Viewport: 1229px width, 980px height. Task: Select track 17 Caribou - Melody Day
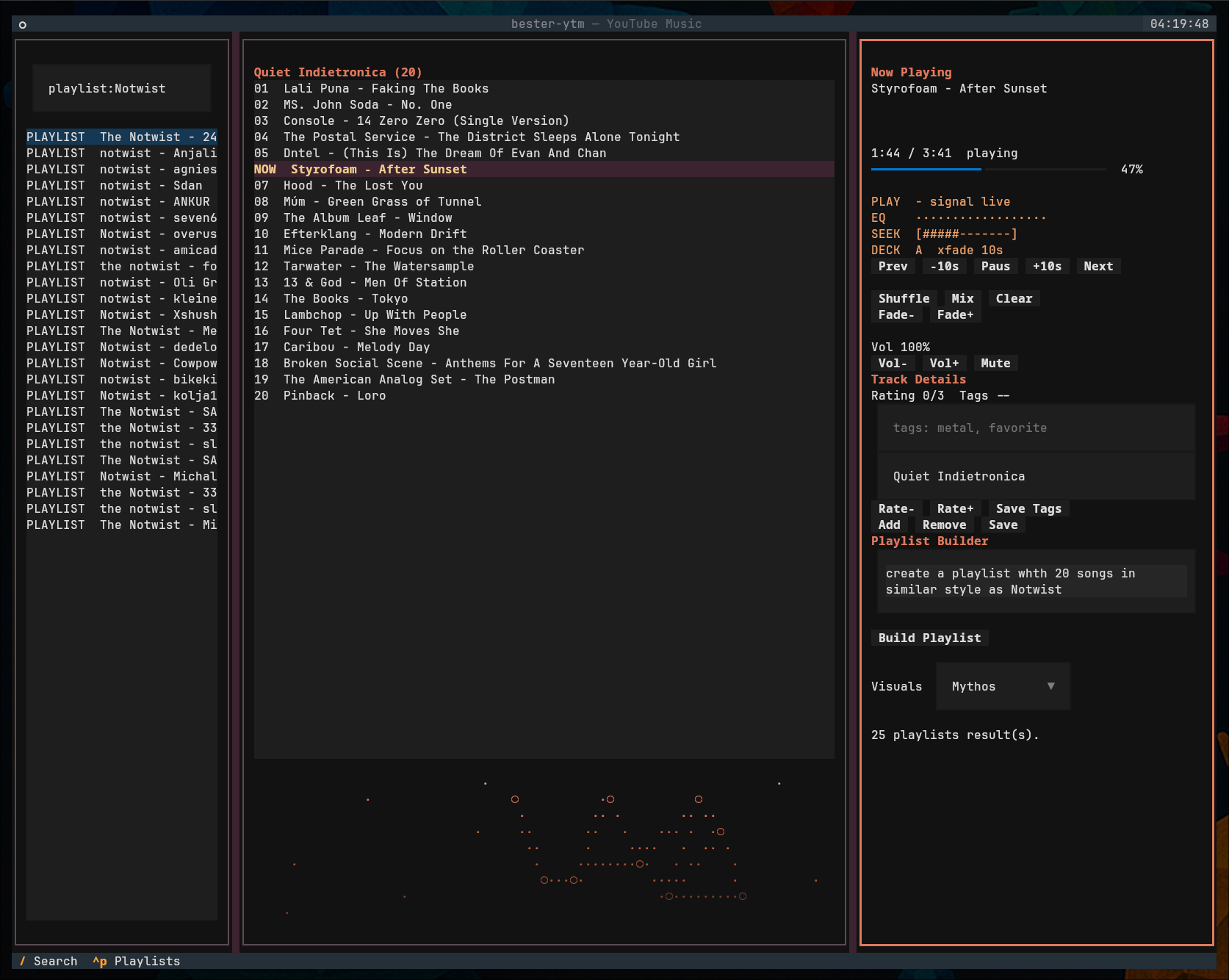click(544, 347)
